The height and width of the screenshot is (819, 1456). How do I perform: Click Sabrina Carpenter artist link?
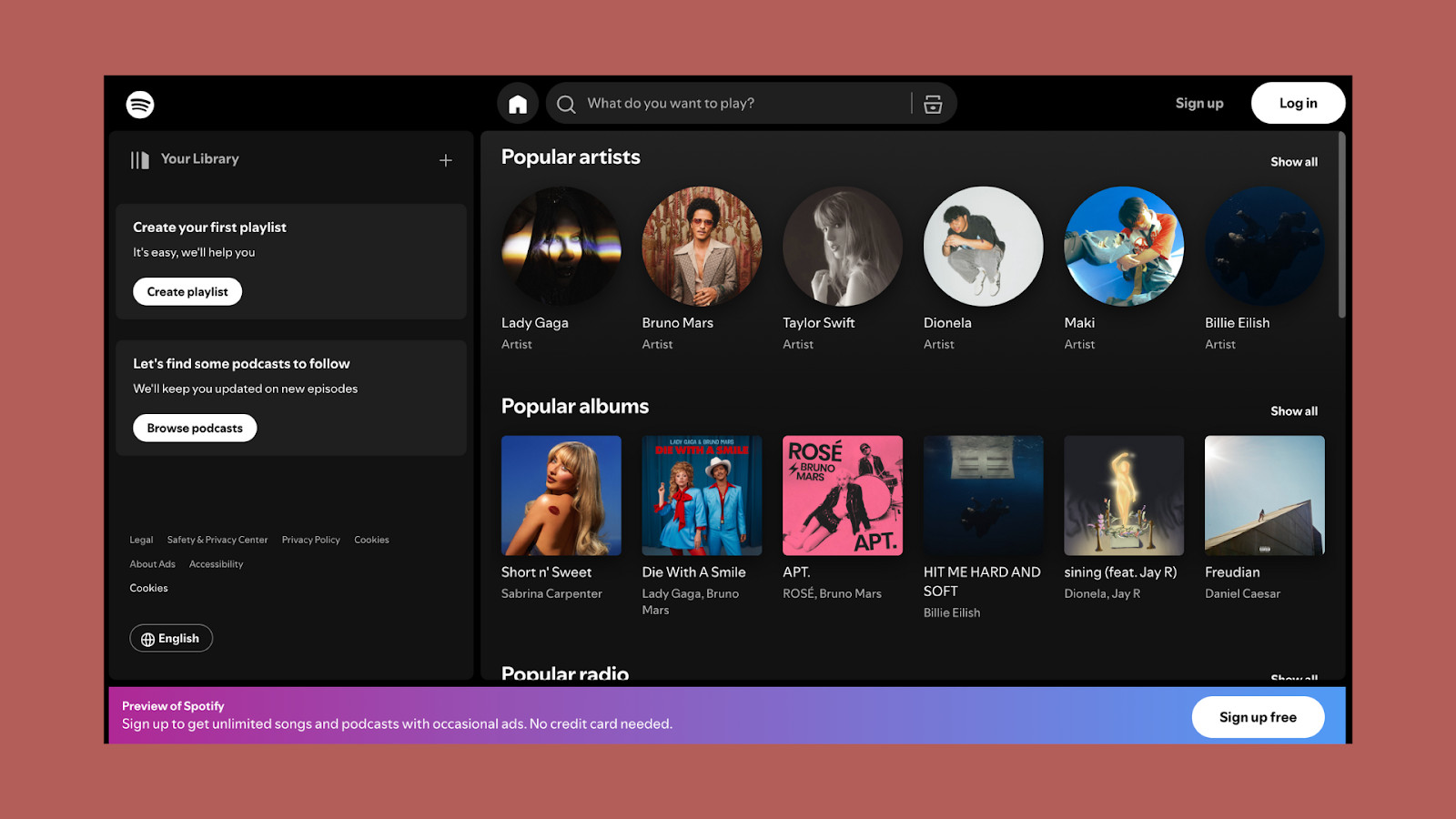click(551, 594)
